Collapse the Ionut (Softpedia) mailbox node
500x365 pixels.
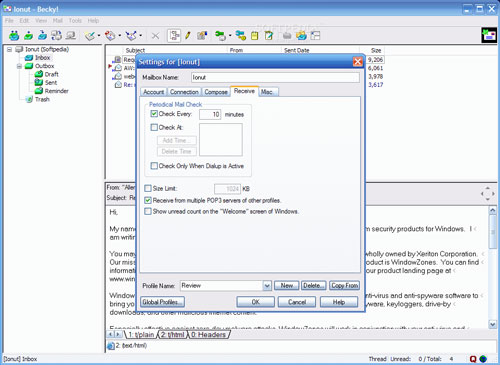[9, 49]
